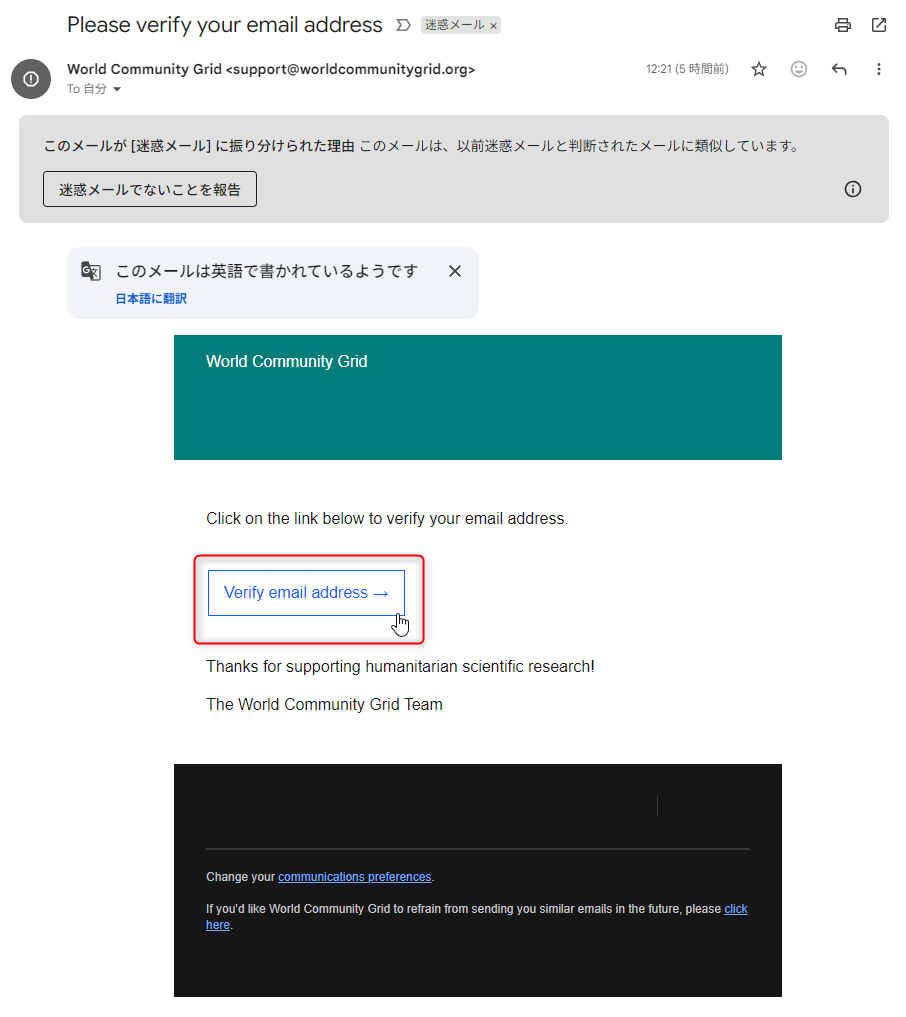The width and height of the screenshot is (906, 1017).
Task: Click the translate icon in language banner
Action: [x=91, y=271]
